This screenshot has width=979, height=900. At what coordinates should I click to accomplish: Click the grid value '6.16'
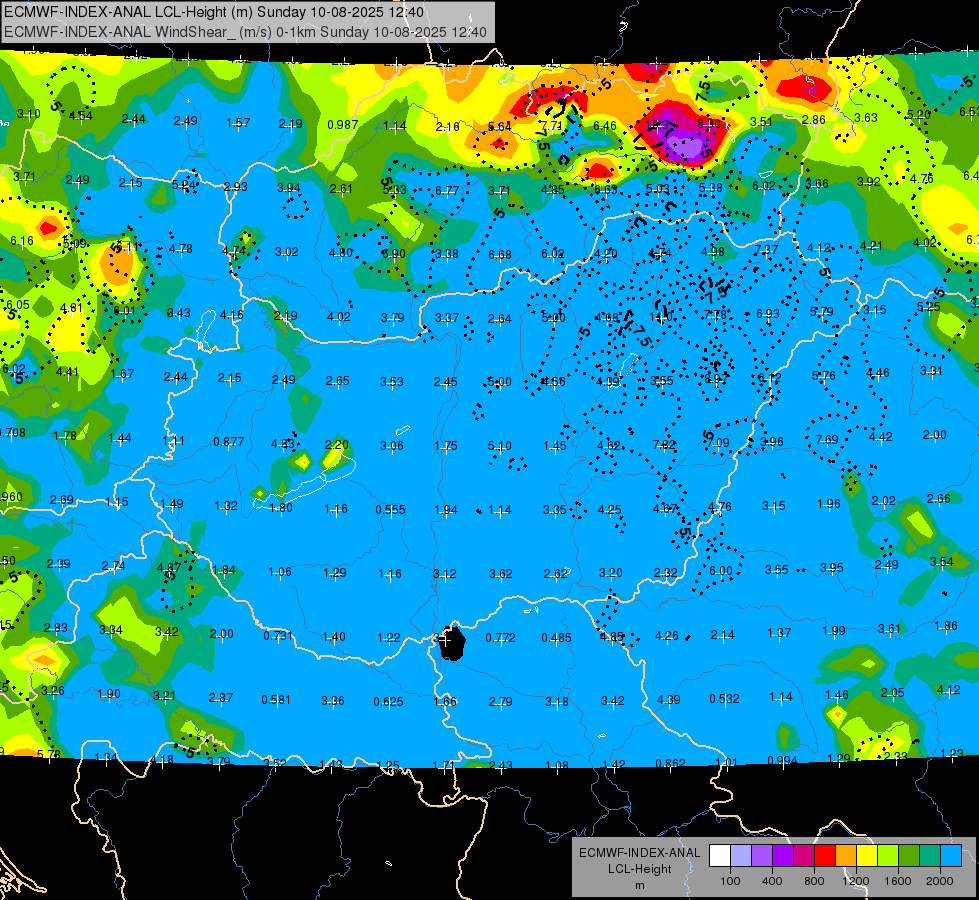pyautogui.click(x=21, y=240)
